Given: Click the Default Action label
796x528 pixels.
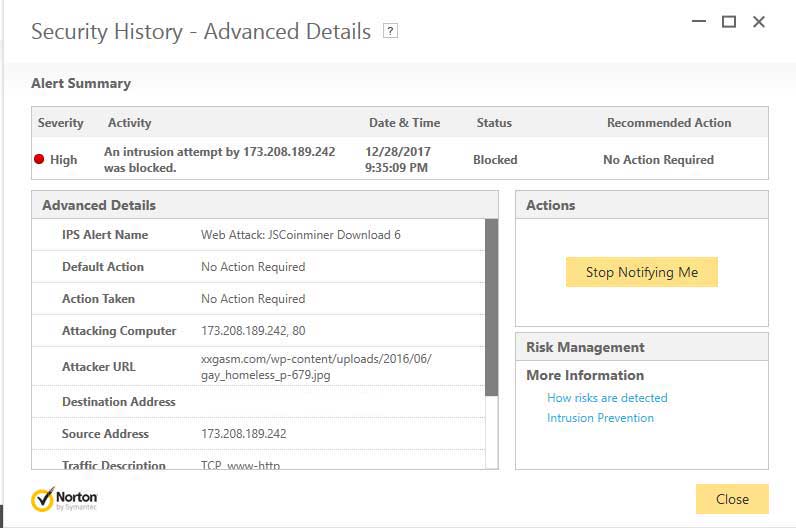Looking at the screenshot, I should click(x=103, y=267).
